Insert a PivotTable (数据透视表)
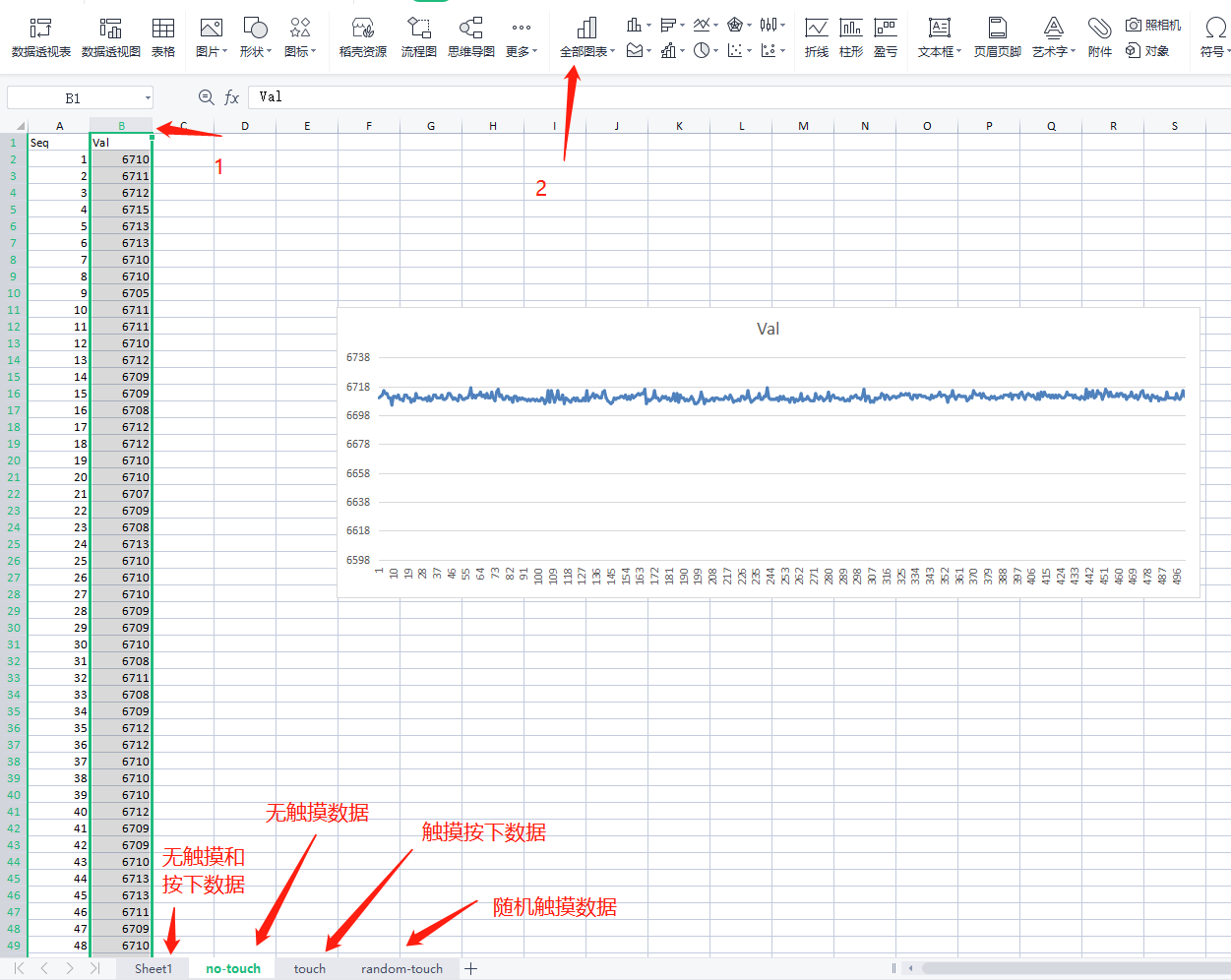1231x980 pixels. (41, 37)
